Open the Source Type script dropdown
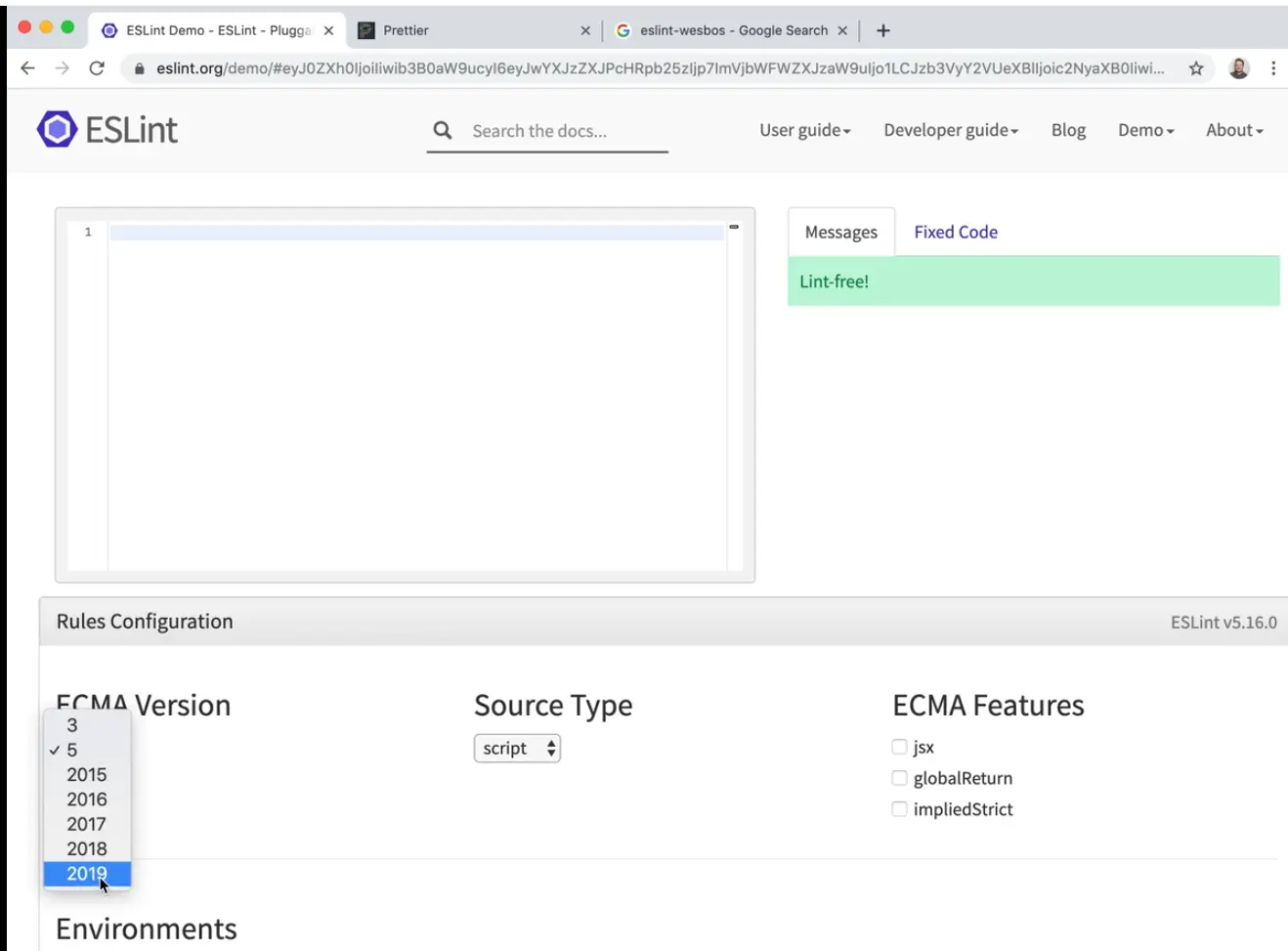This screenshot has height=951, width=1288. (517, 749)
